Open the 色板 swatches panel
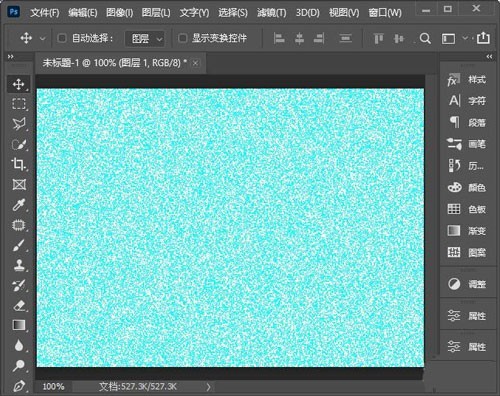The width and height of the screenshot is (500, 396). pyautogui.click(x=467, y=209)
